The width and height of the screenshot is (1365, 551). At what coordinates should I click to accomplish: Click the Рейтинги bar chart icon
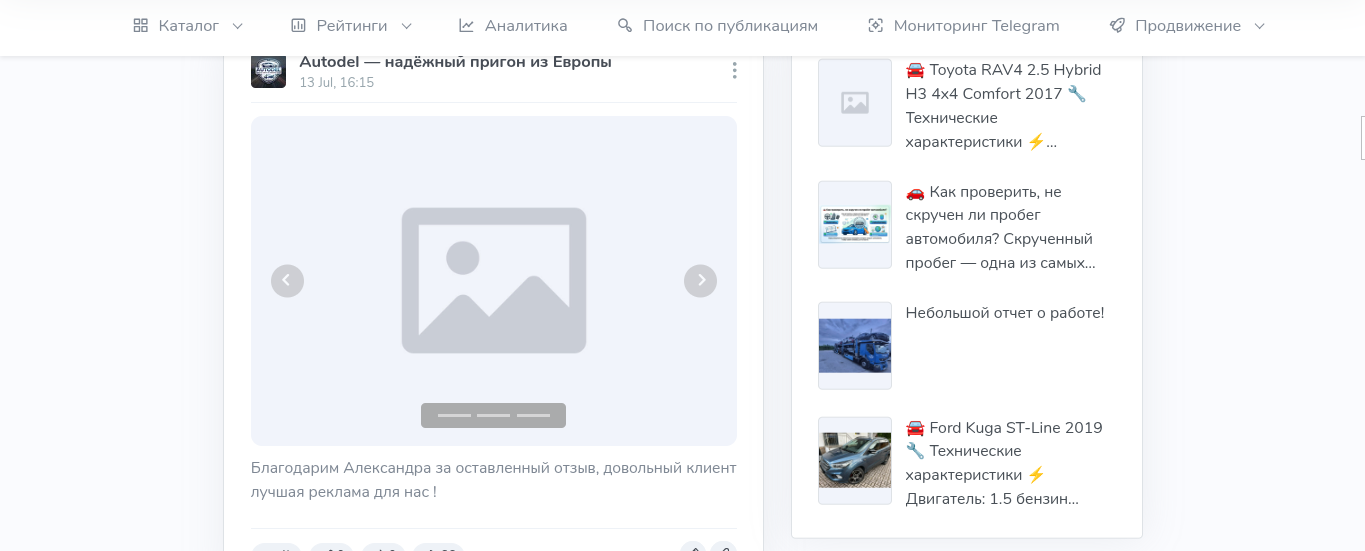[x=298, y=26]
